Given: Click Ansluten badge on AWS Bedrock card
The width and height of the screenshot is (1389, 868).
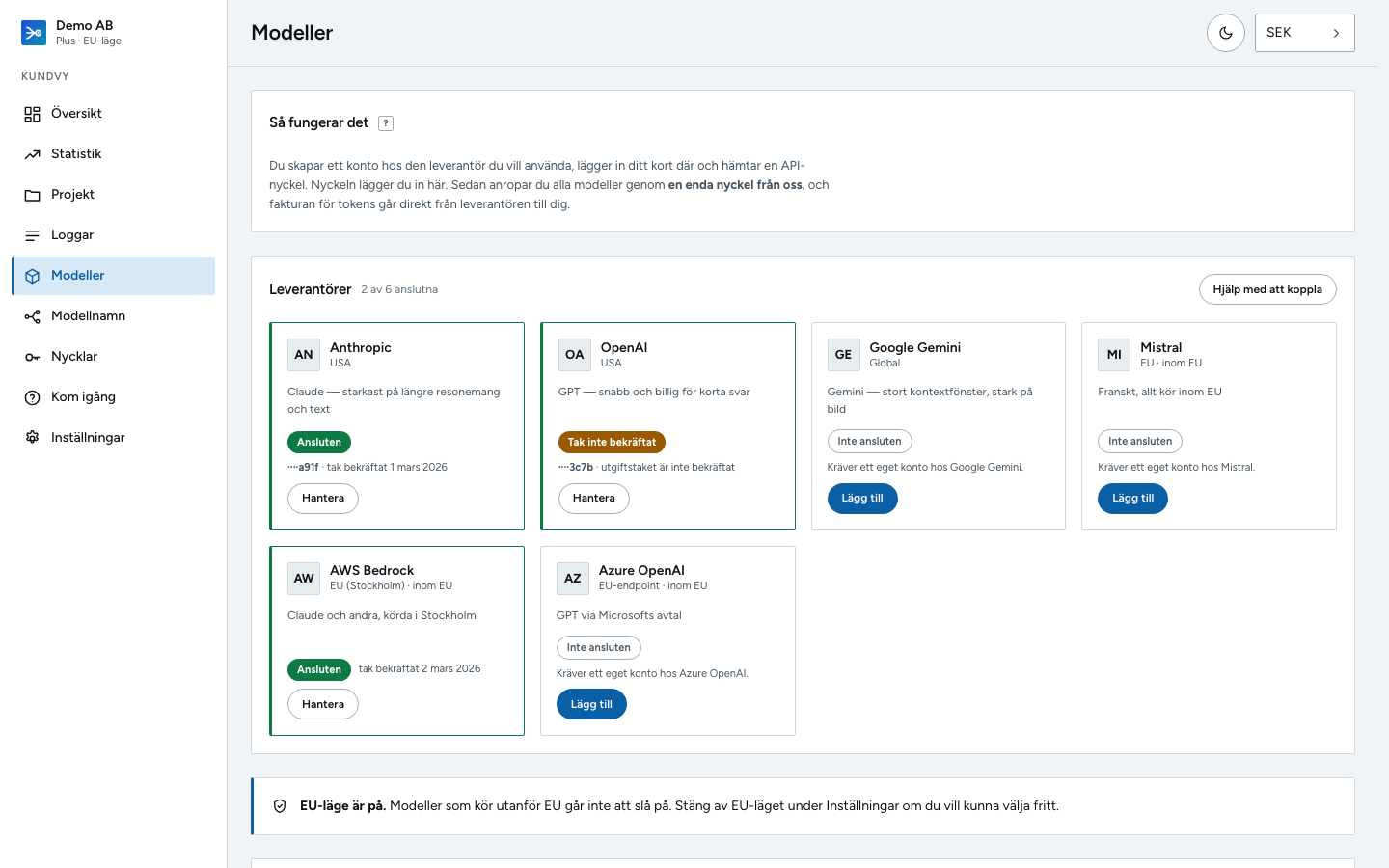Looking at the screenshot, I should tap(319, 669).
